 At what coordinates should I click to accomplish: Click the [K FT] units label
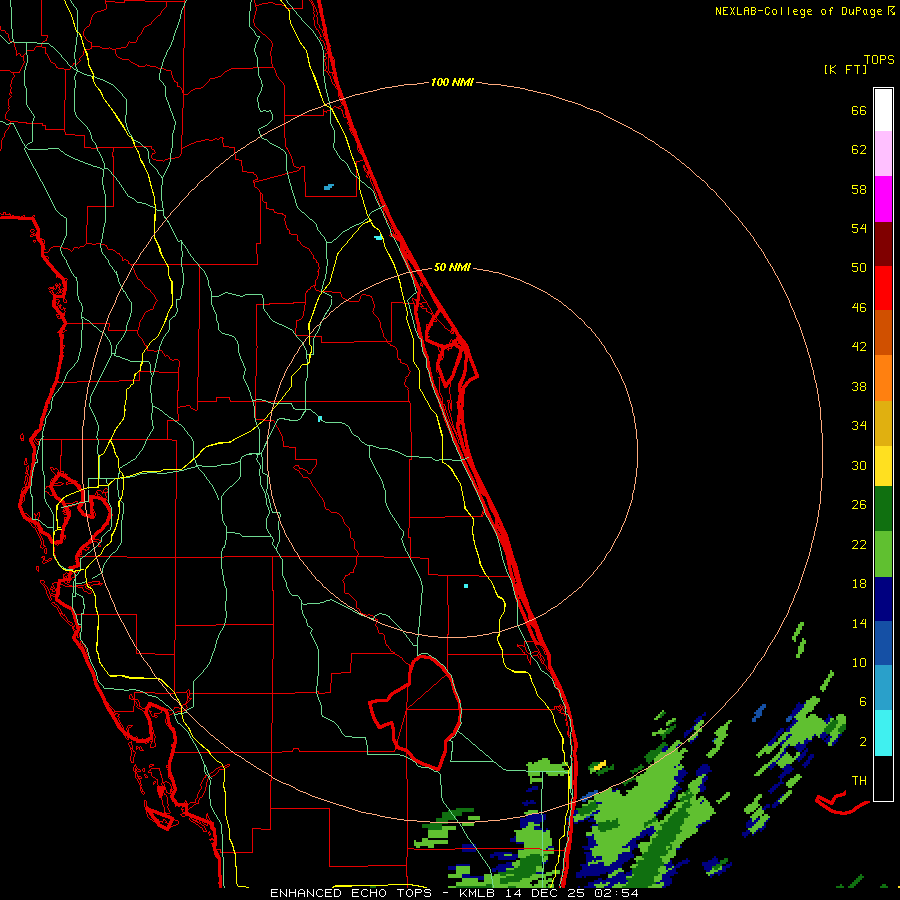(845, 70)
